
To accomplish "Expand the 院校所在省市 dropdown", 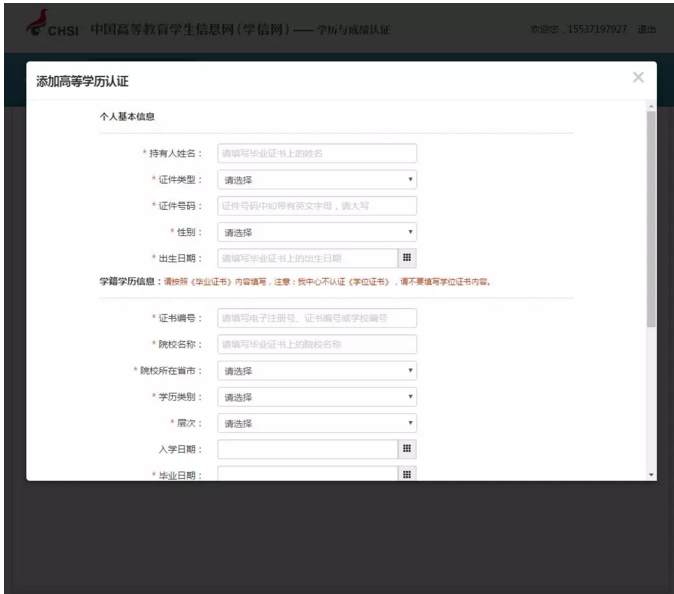I will [x=316, y=371].
